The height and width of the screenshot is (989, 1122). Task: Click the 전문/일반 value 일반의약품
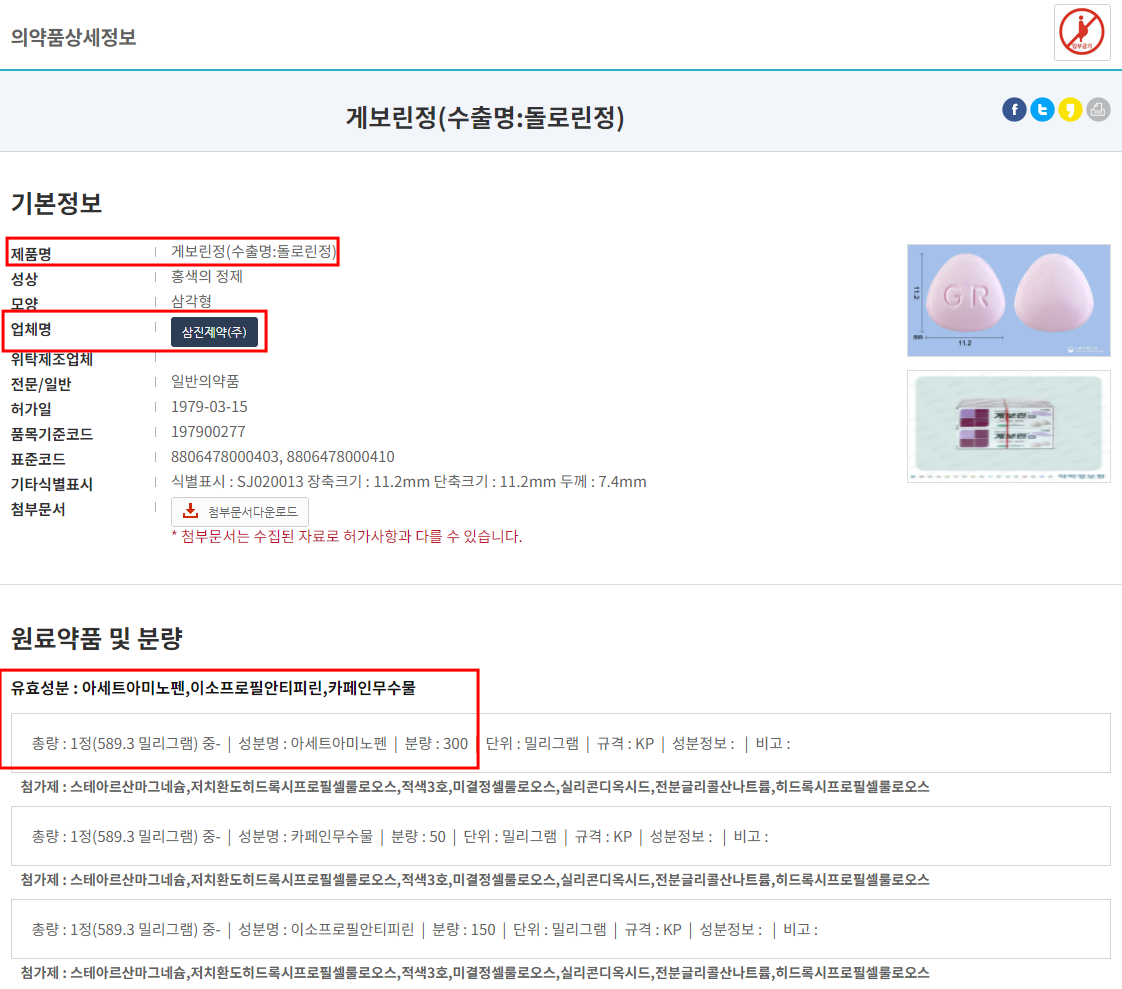(x=205, y=381)
